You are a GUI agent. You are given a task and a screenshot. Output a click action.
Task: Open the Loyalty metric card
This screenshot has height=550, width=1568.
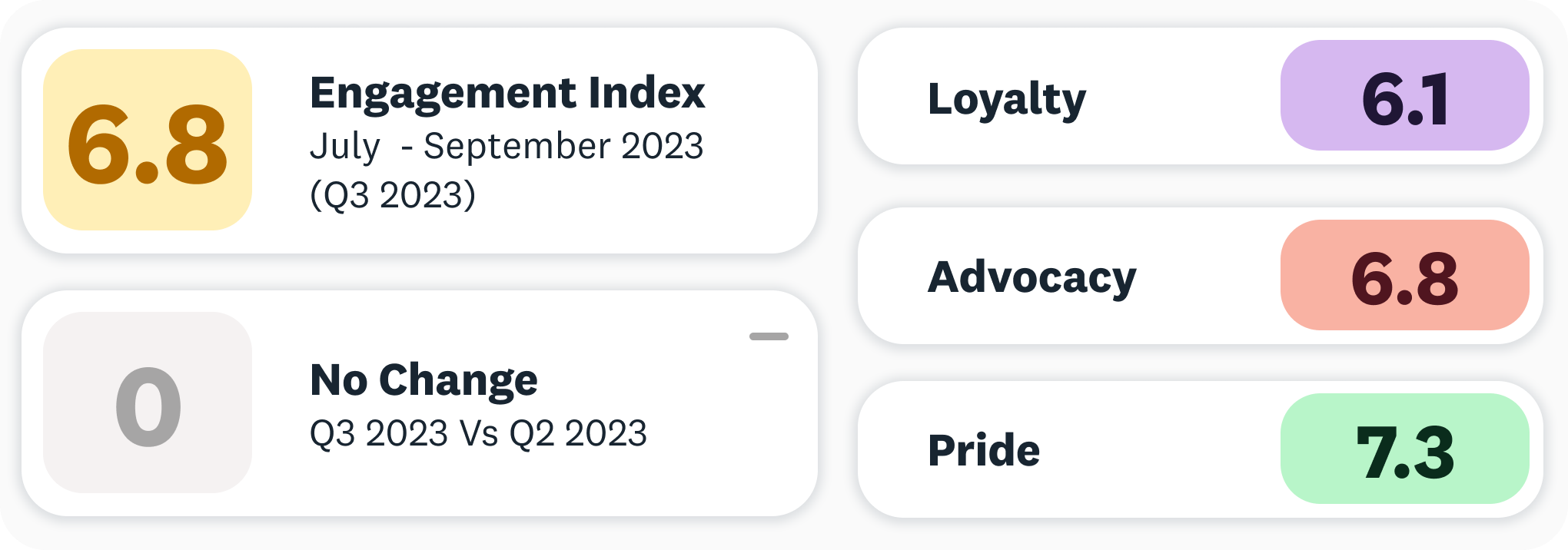[x=1200, y=96]
